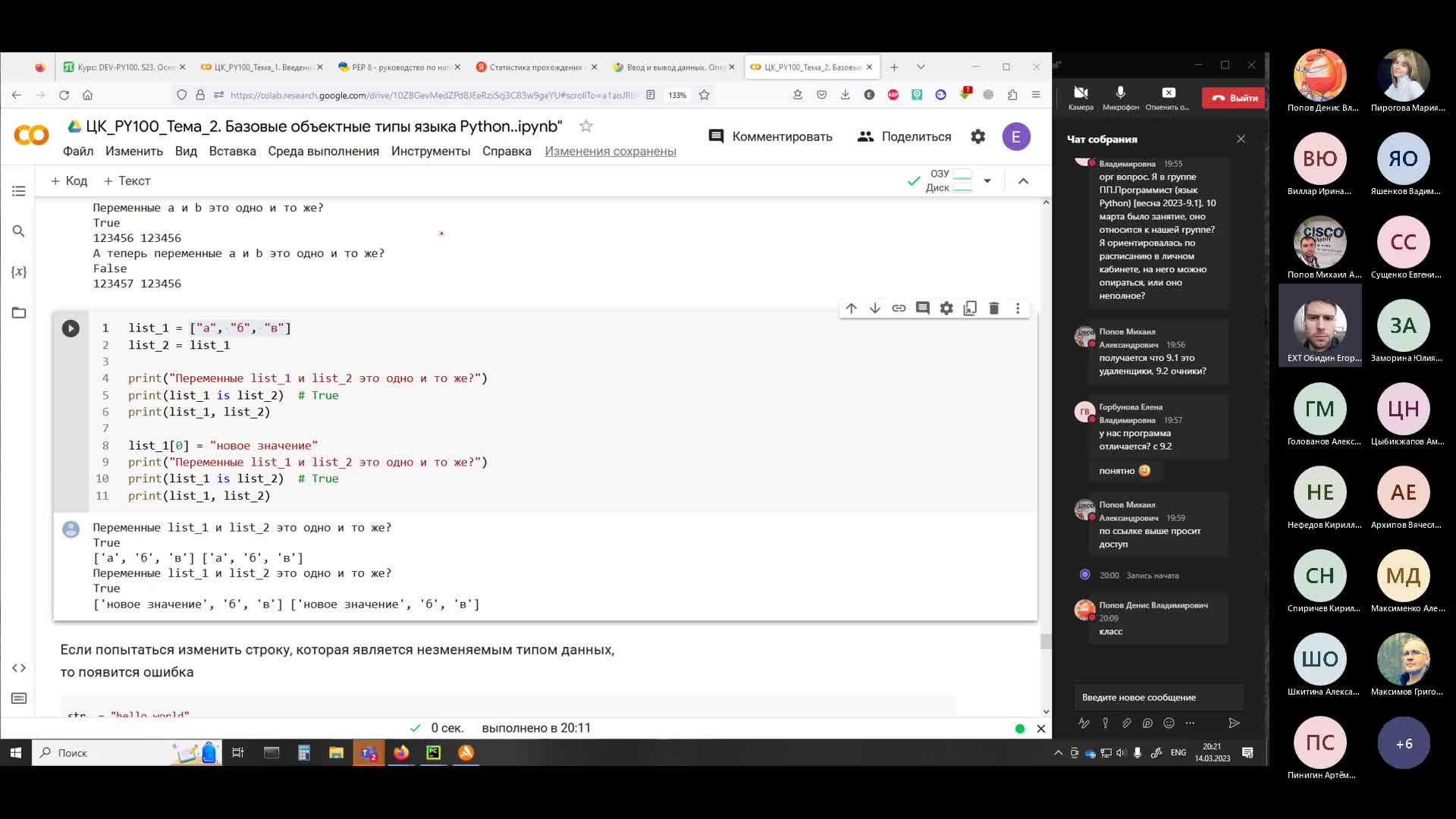1456x819 pixels.
Task: Open the RAM and disk usage indicator
Action: point(949,180)
